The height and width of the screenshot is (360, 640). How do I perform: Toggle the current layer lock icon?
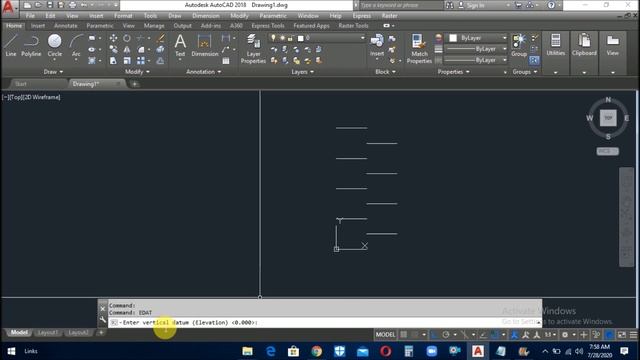290,38
